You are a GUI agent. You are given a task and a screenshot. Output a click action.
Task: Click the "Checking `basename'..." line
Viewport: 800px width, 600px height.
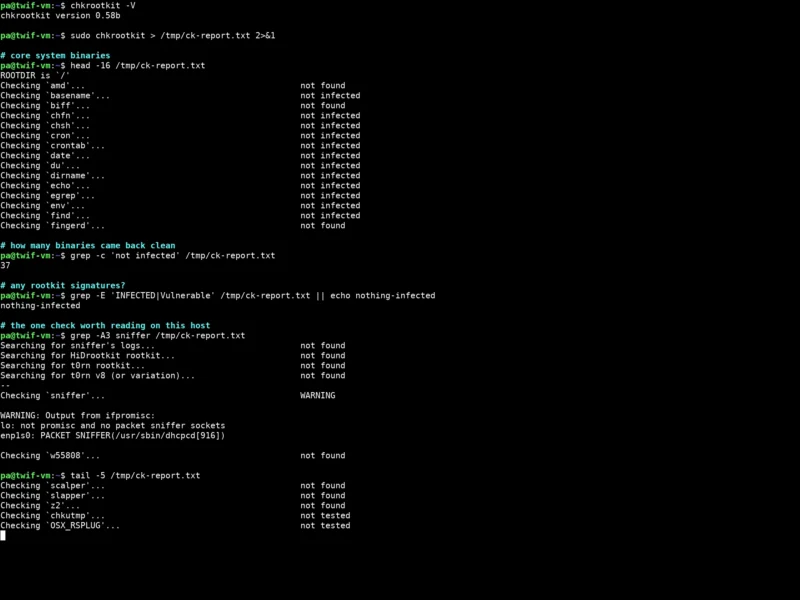(x=55, y=96)
